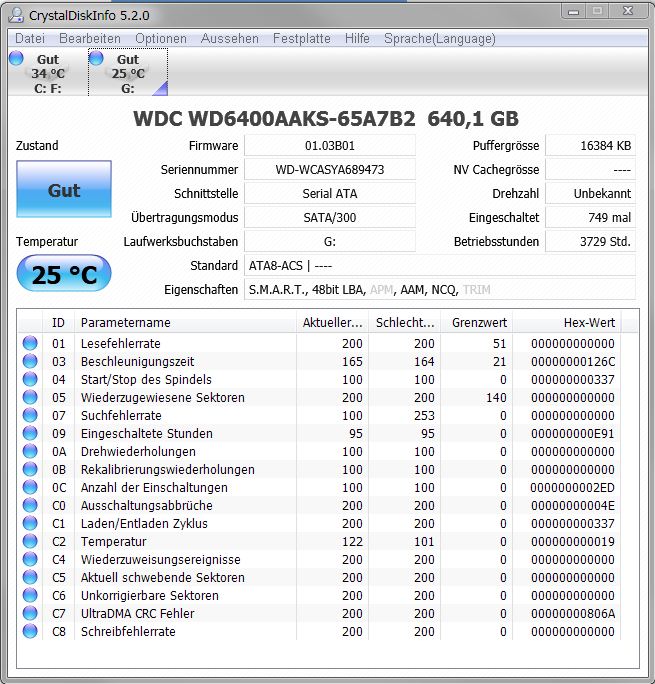Open the Aussehen menu

click(x=230, y=38)
